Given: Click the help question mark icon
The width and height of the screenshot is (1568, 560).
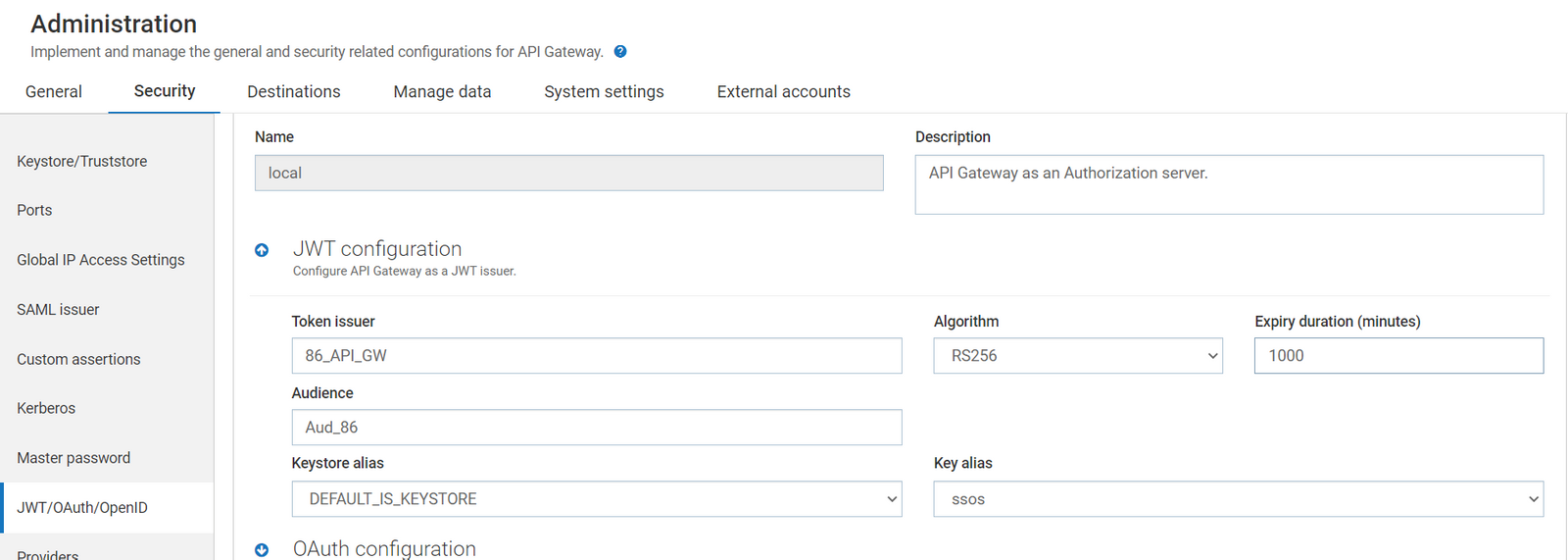Looking at the screenshot, I should (x=620, y=52).
